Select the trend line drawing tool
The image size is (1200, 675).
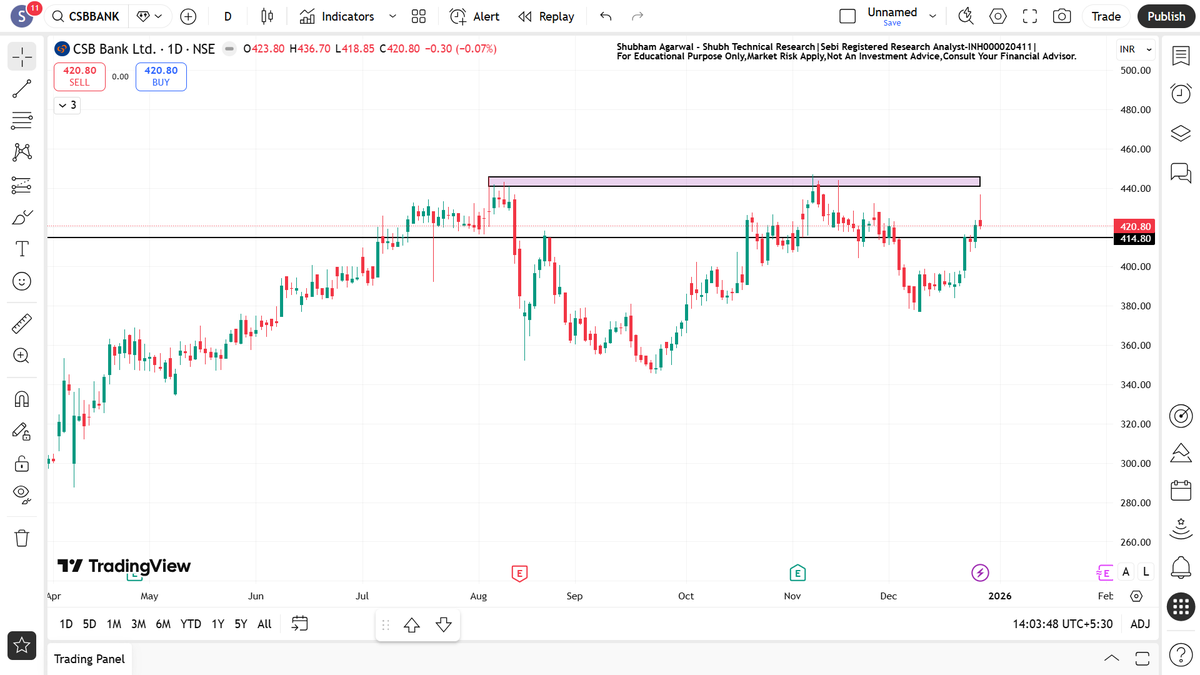tap(22, 88)
